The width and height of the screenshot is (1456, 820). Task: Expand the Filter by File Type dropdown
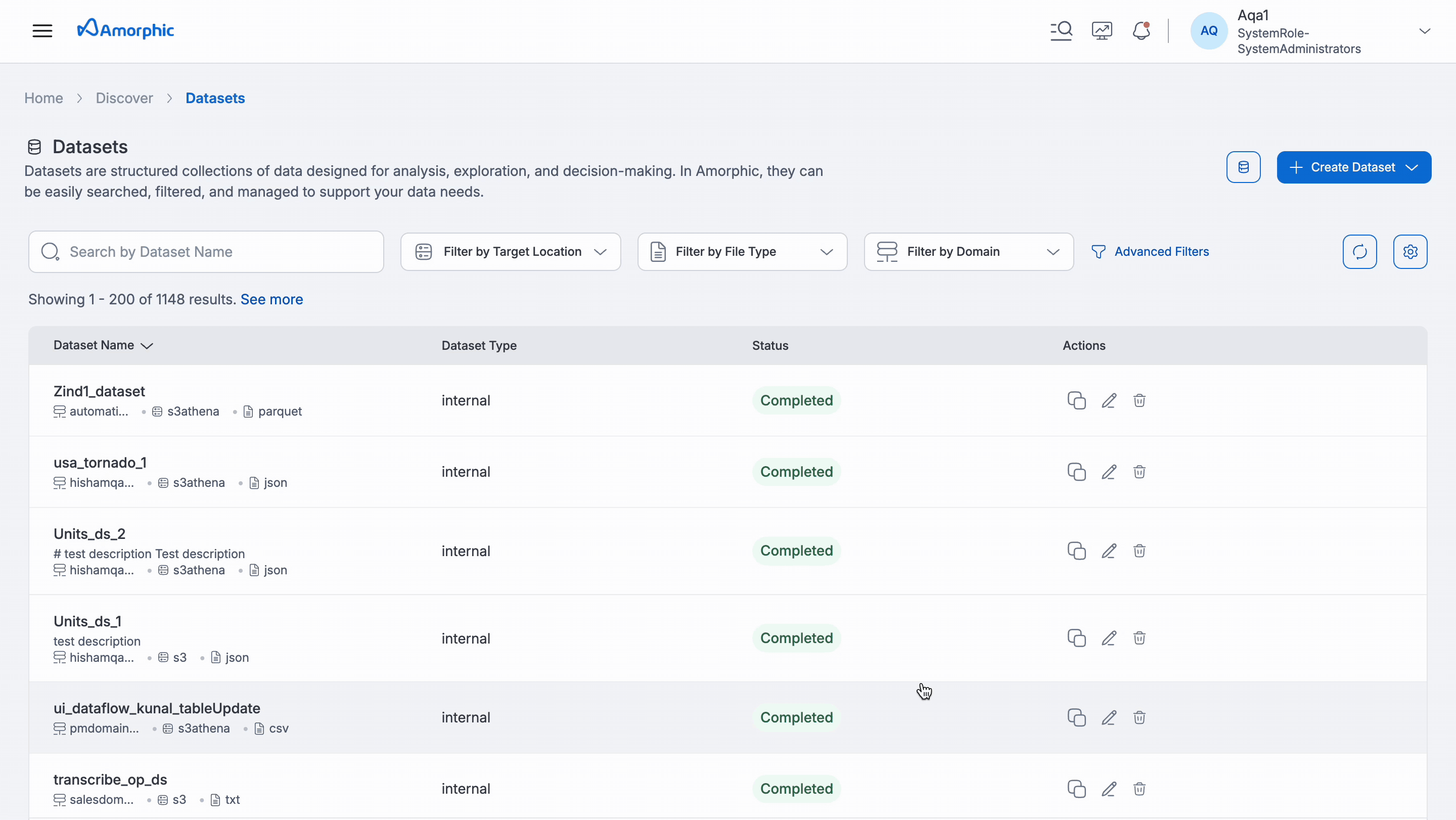point(742,251)
